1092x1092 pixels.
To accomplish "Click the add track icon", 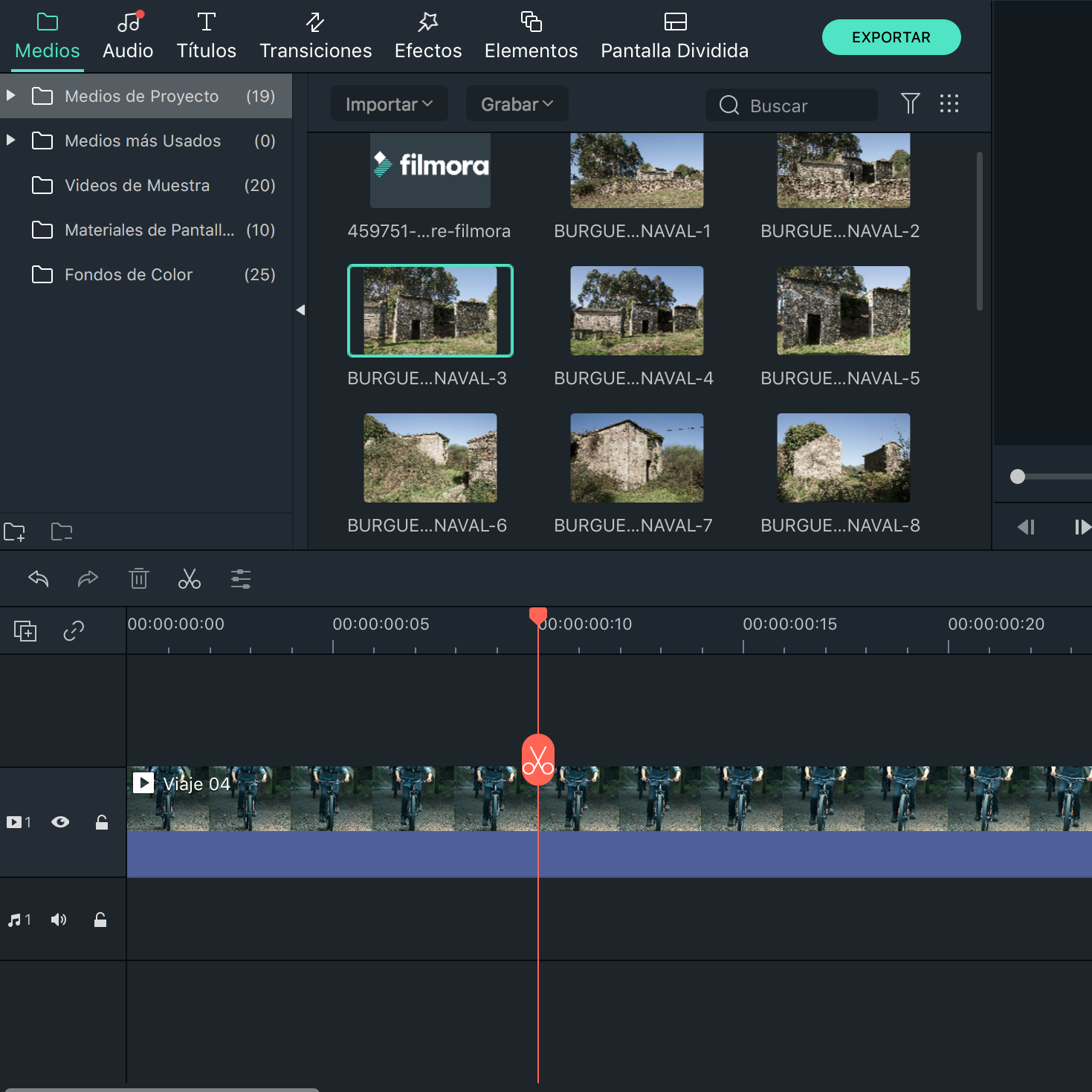I will tap(25, 631).
